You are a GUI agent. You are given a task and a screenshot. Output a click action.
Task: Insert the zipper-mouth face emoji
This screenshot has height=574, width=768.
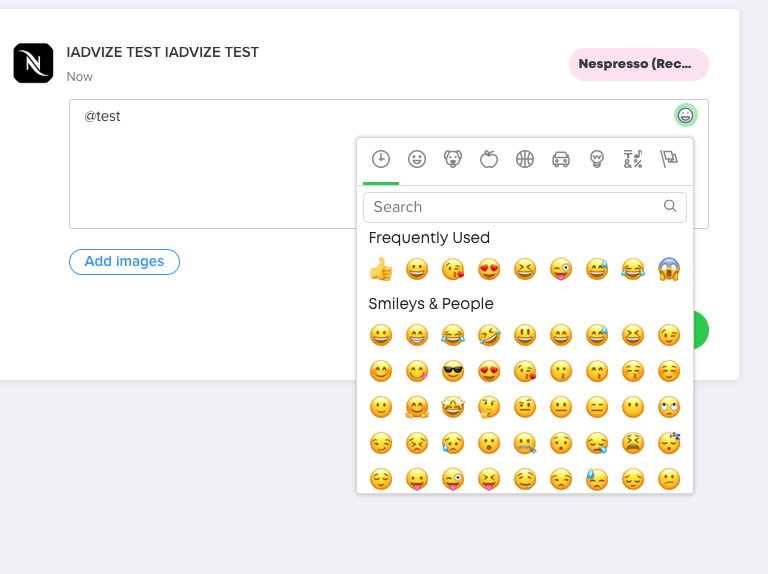[x=525, y=443]
